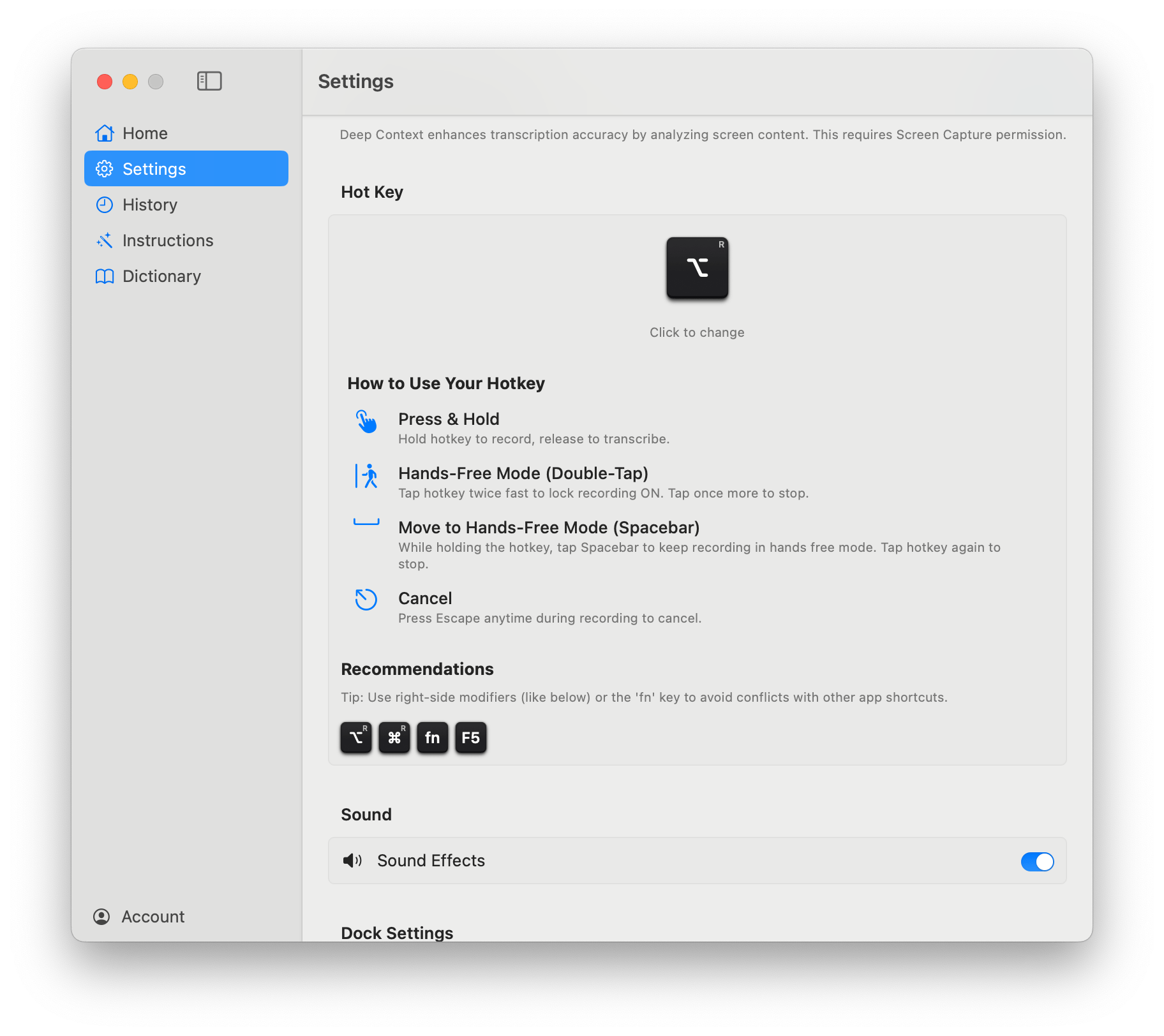Toggle the sidebar visibility icon
The image size is (1164, 1036).
click(x=209, y=81)
